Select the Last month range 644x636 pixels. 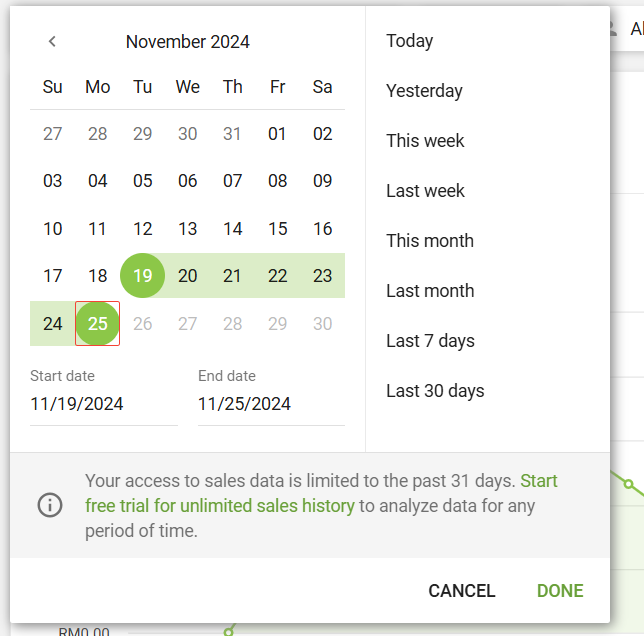point(430,291)
